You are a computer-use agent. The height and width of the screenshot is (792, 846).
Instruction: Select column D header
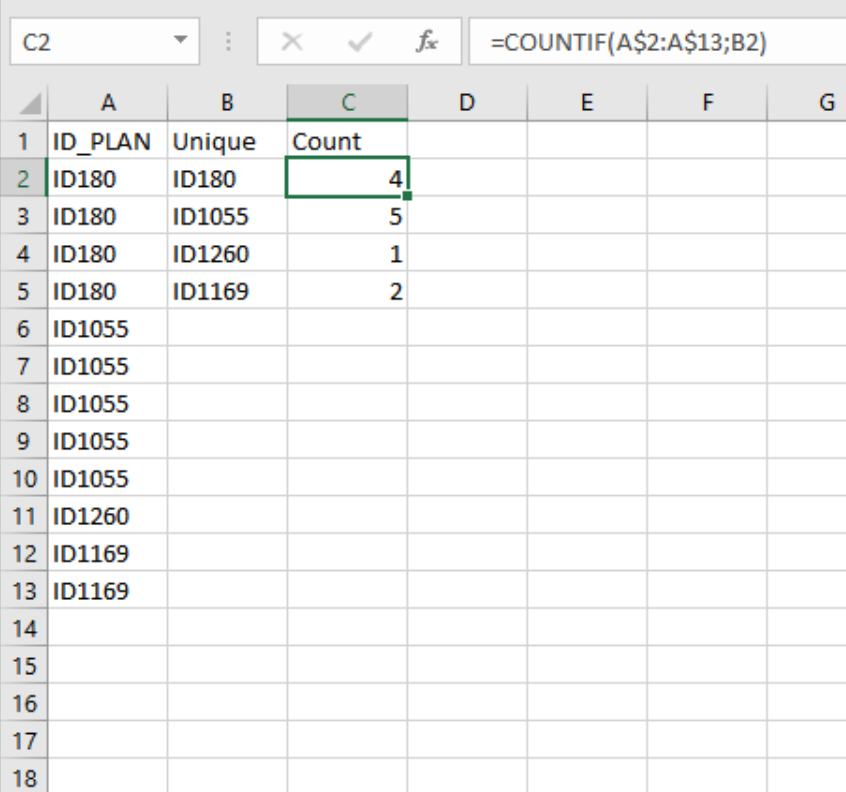pyautogui.click(x=467, y=102)
